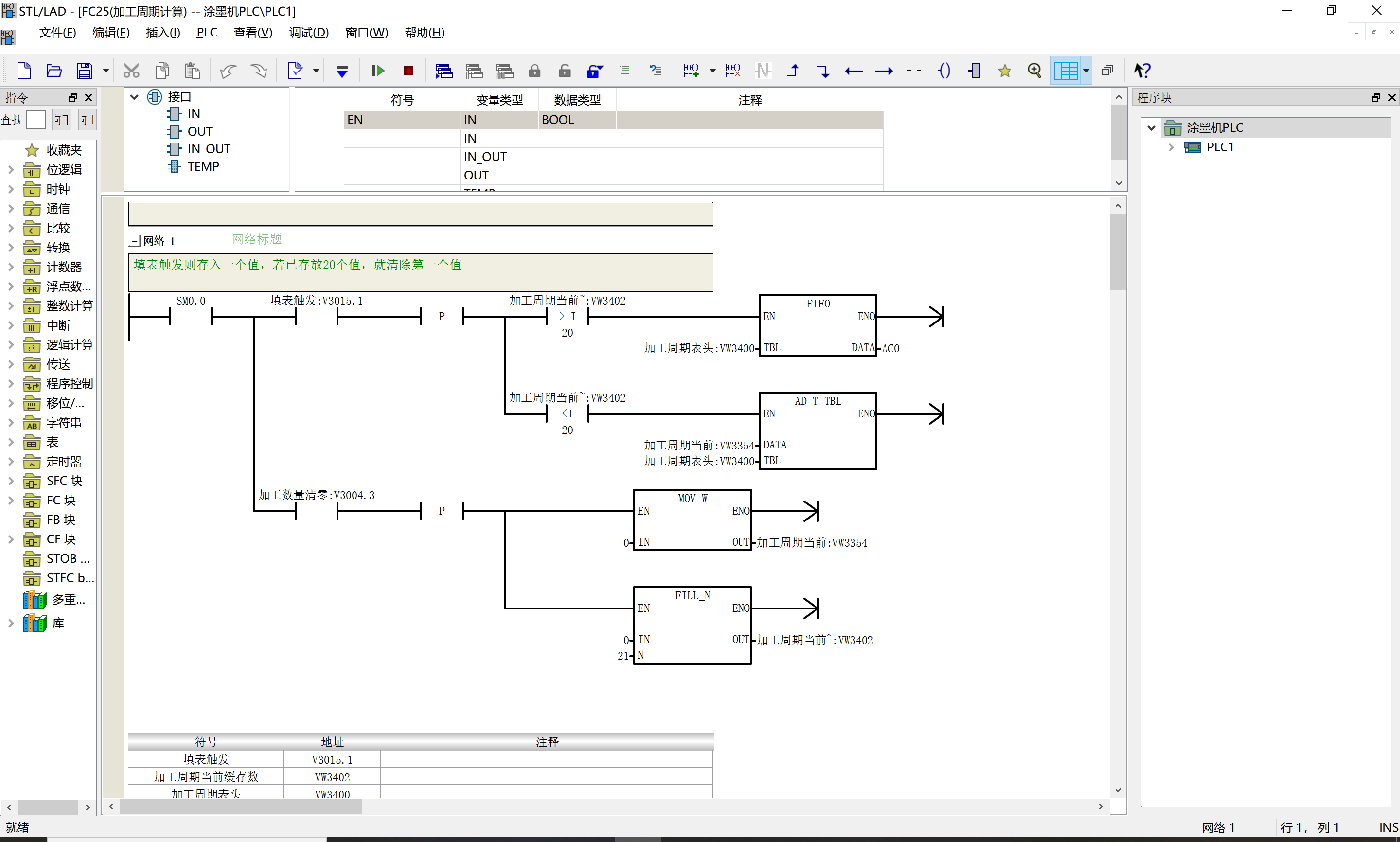This screenshot has width=1400, height=842.
Task: Select the 收藏夹 favorites item
Action: [x=64, y=150]
